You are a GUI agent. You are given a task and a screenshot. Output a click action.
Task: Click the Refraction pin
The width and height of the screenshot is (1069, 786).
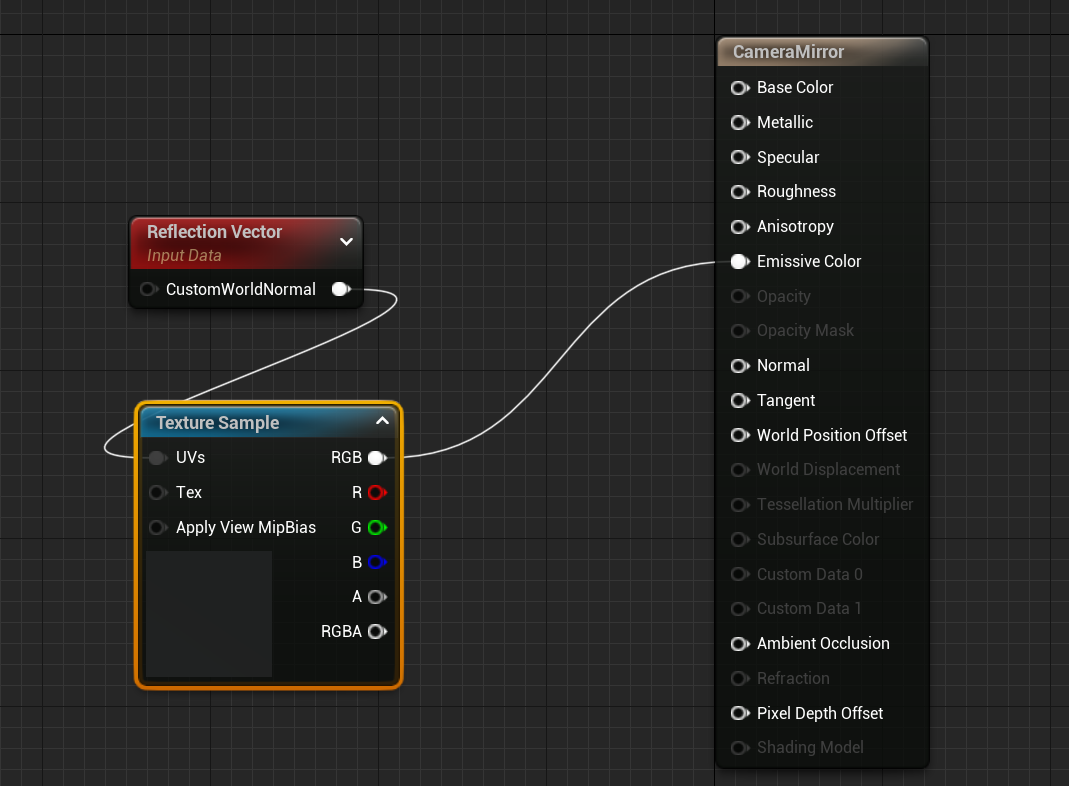(x=740, y=679)
